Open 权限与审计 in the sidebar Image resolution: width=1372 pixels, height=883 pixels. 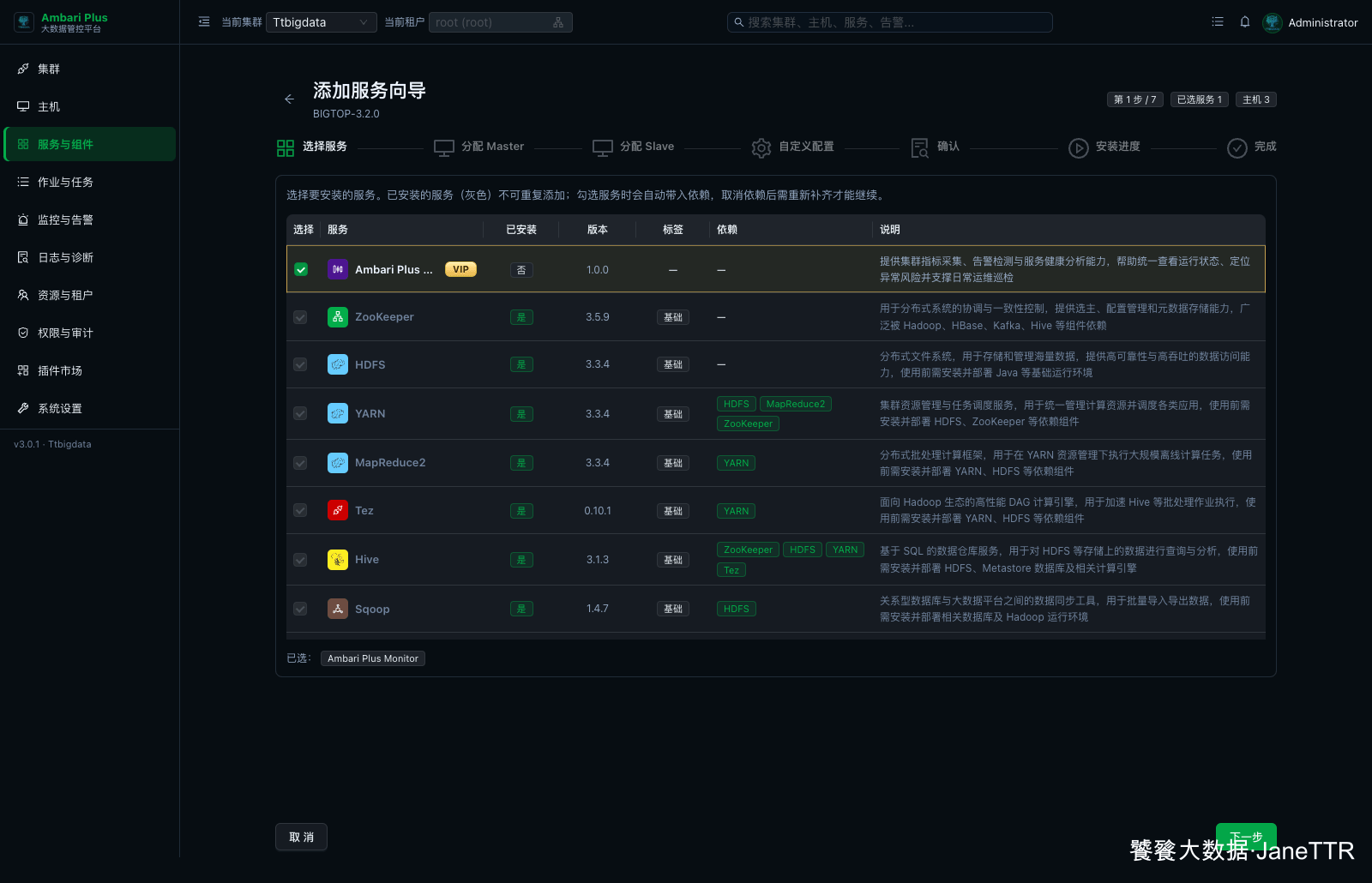pos(90,333)
